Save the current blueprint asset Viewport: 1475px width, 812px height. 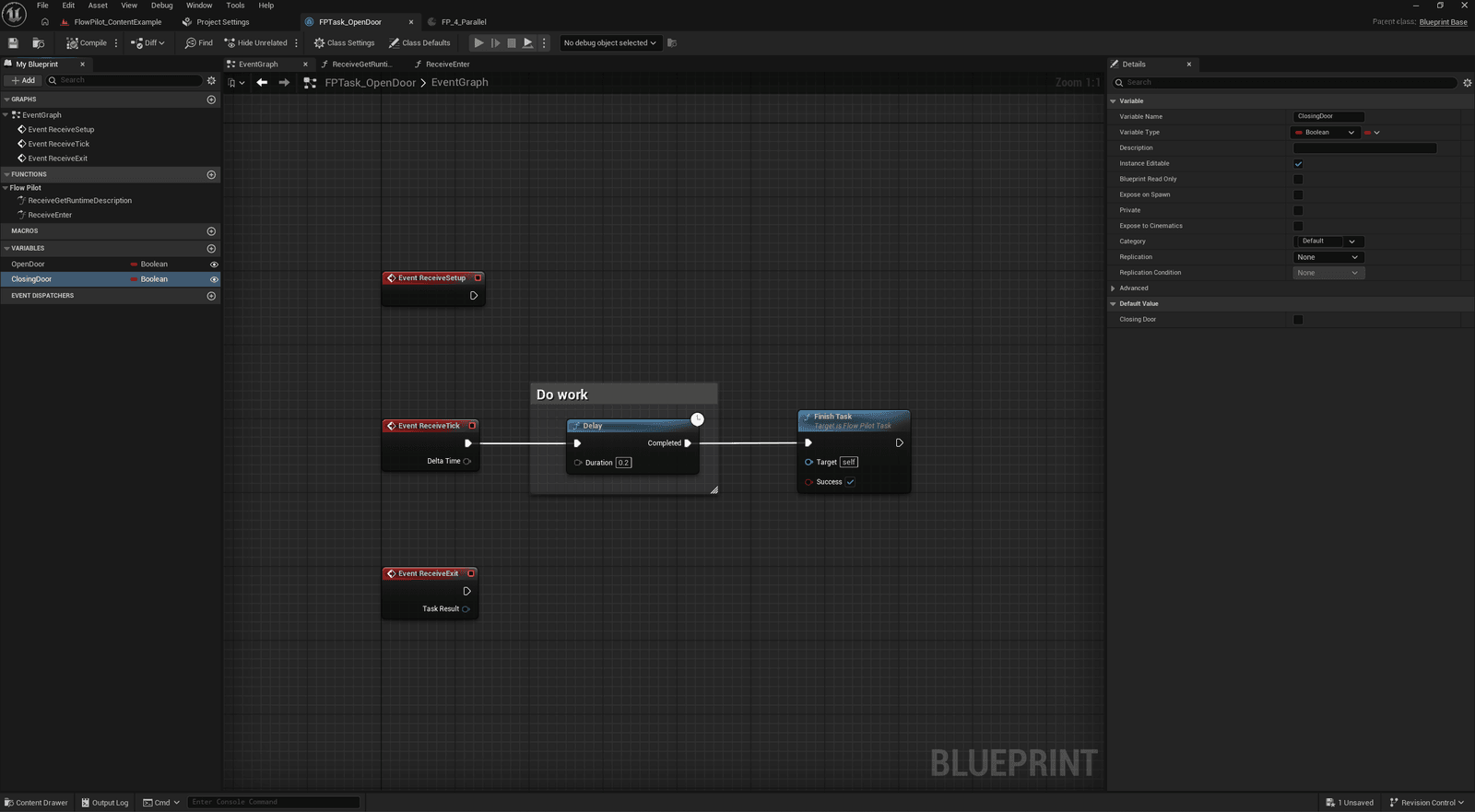click(13, 43)
